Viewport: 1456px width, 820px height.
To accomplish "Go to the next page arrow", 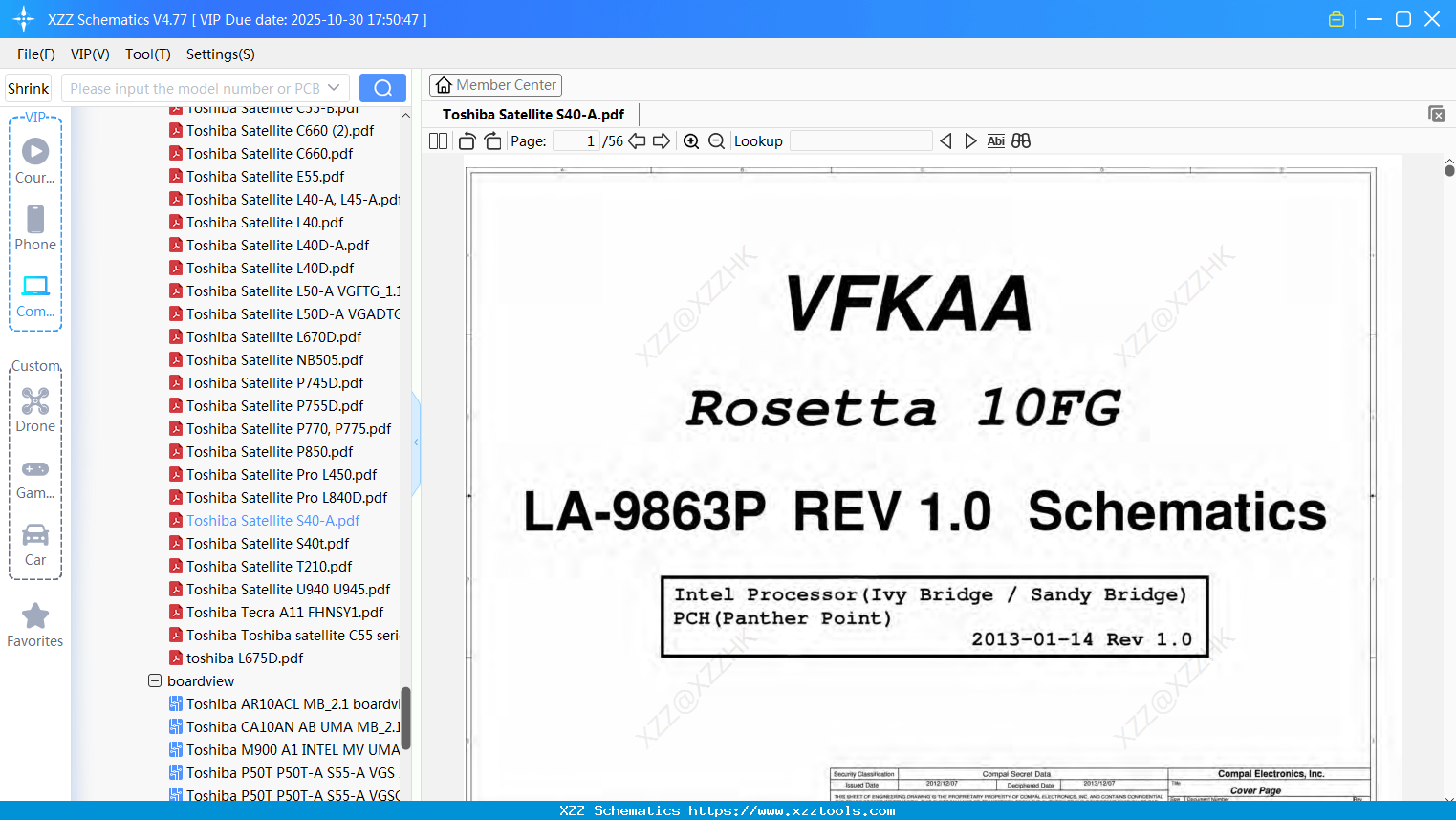I will tap(662, 141).
